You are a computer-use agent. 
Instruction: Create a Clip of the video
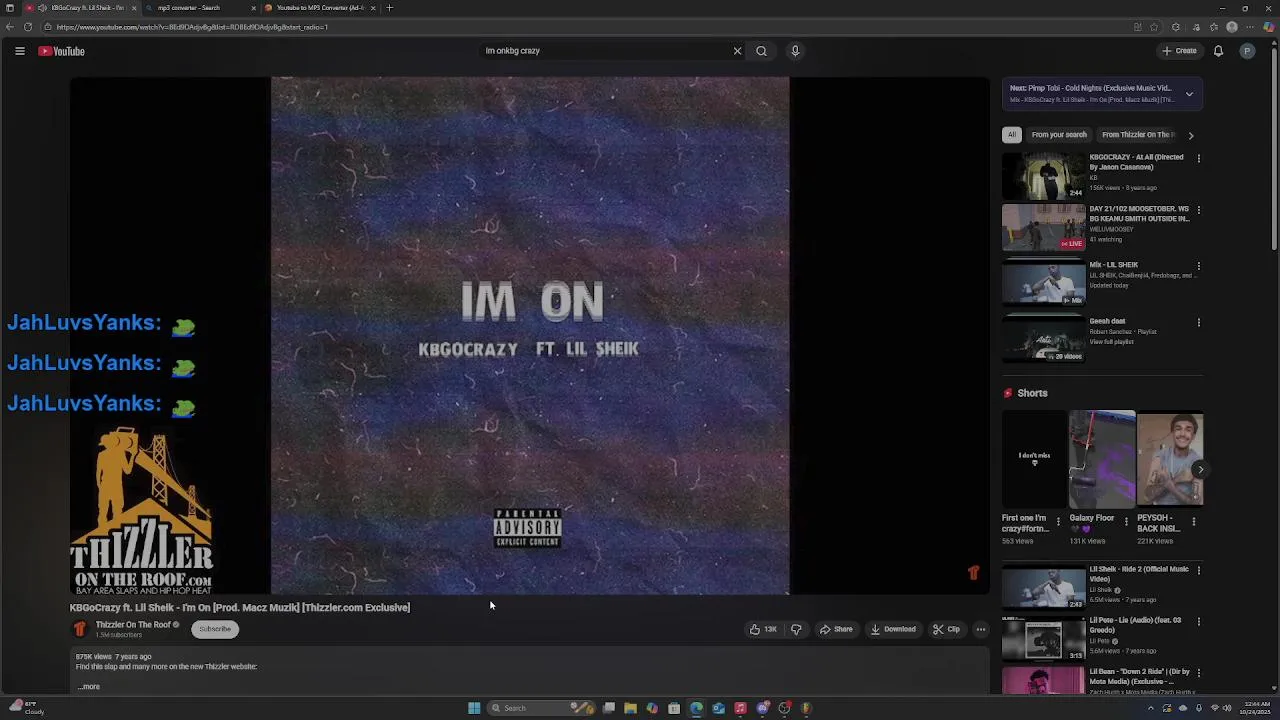click(946, 629)
